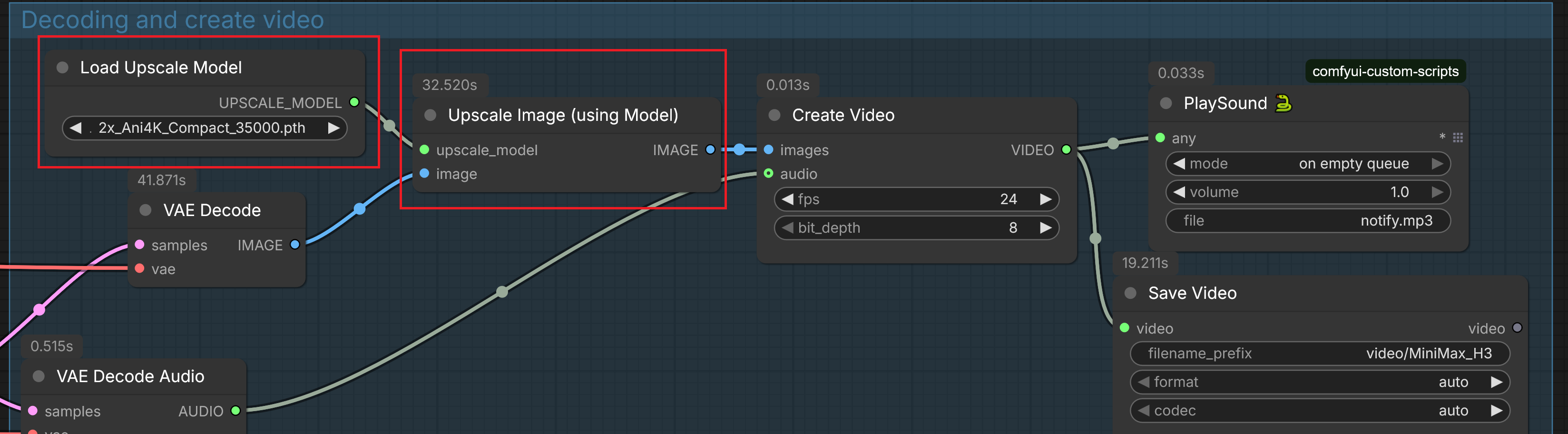Select next codec option in Save Video
This screenshot has height=434, width=1568.
pos(1496,410)
